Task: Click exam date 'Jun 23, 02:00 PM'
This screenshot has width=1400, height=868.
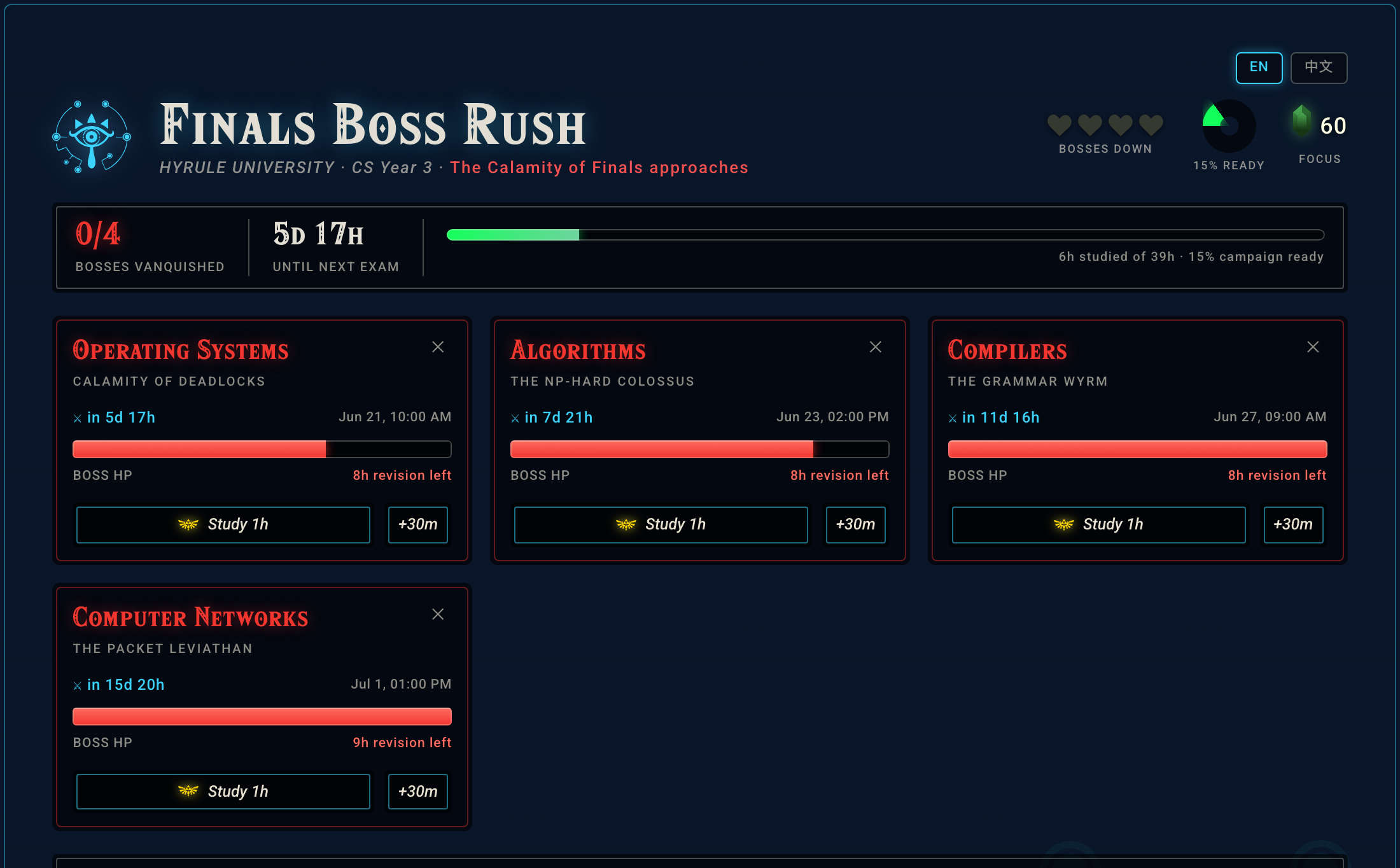Action: coord(832,417)
